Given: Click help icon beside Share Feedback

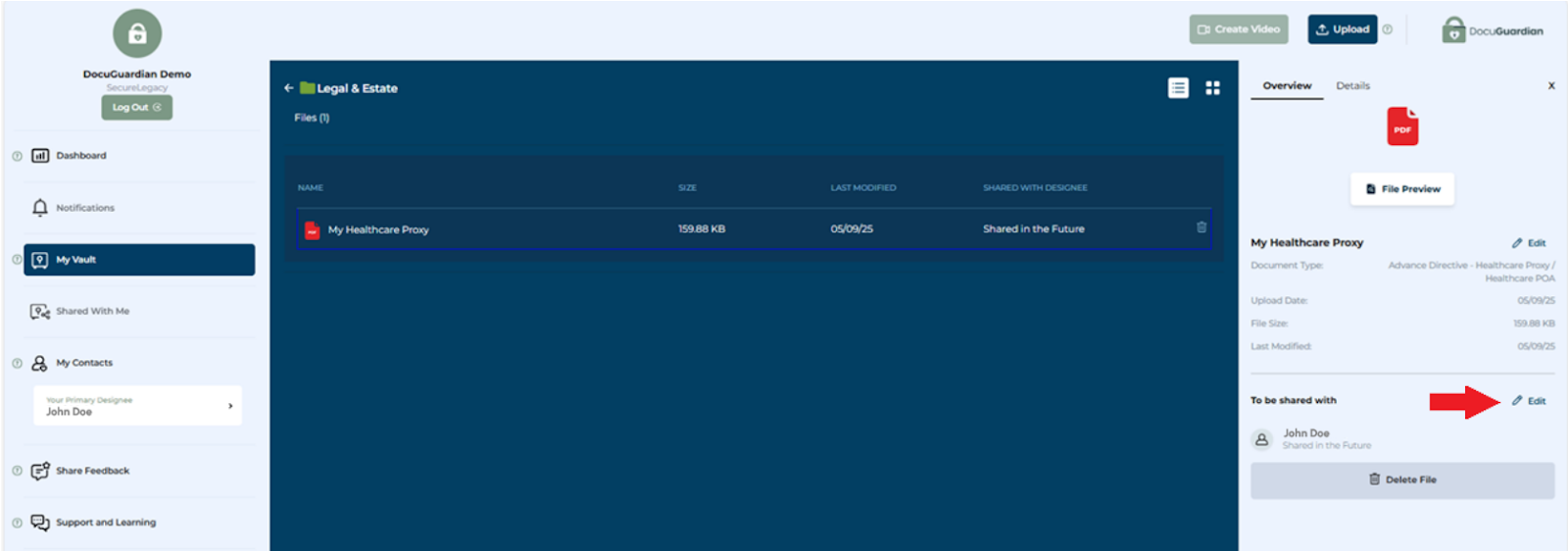Looking at the screenshot, I should pos(17,472).
